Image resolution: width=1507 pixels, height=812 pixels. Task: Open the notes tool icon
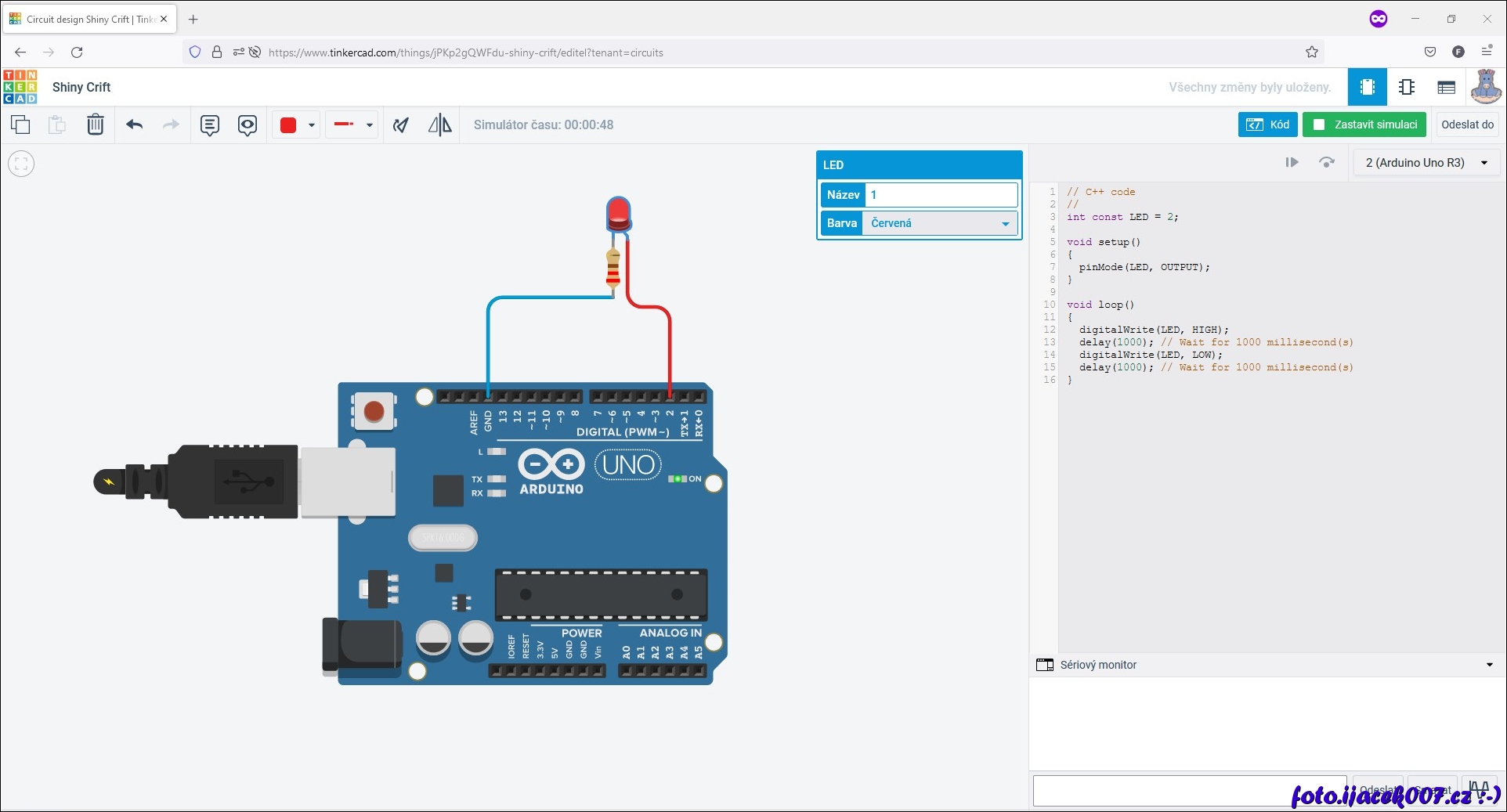(209, 125)
